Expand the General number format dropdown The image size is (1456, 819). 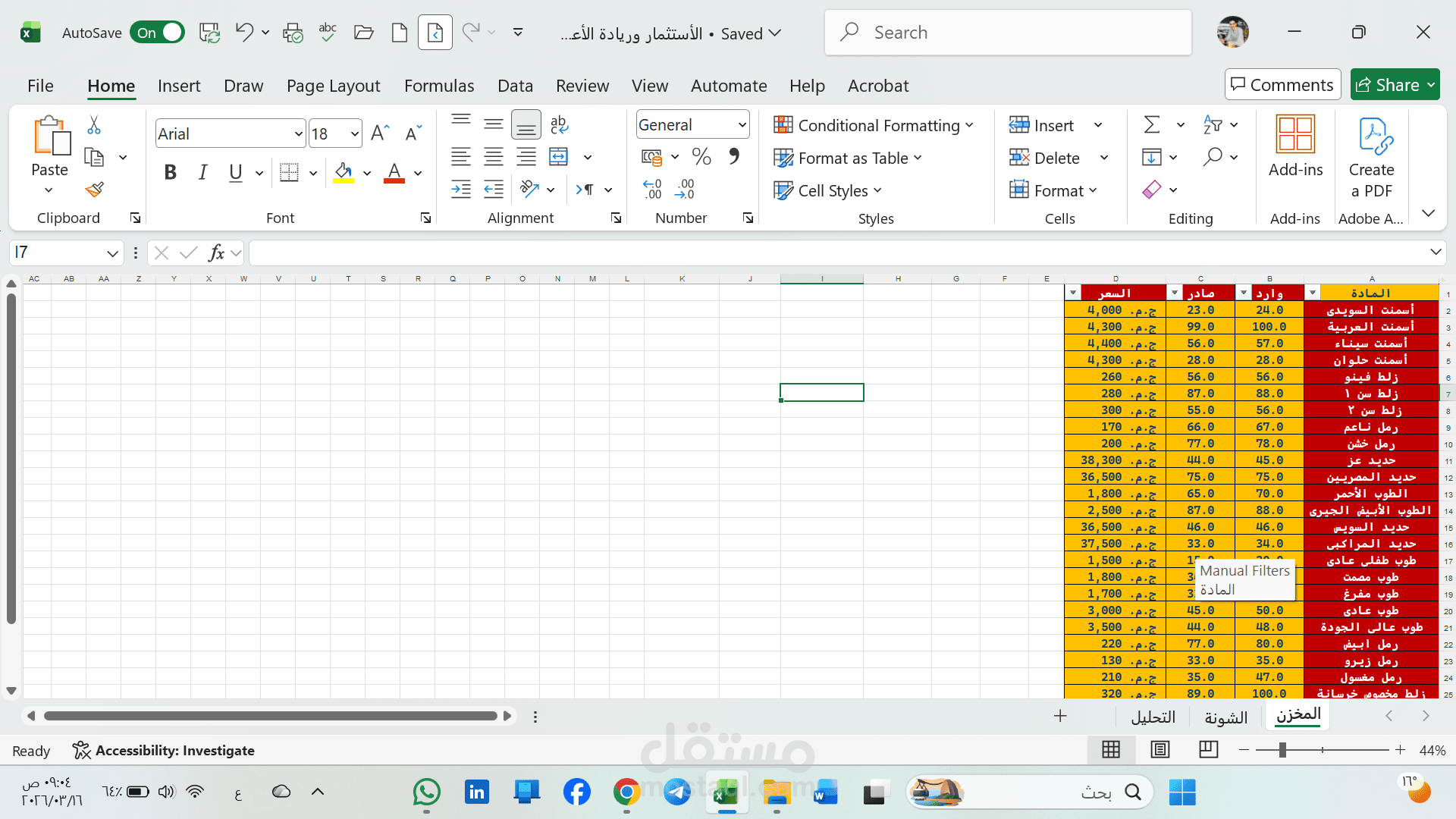[x=742, y=125]
